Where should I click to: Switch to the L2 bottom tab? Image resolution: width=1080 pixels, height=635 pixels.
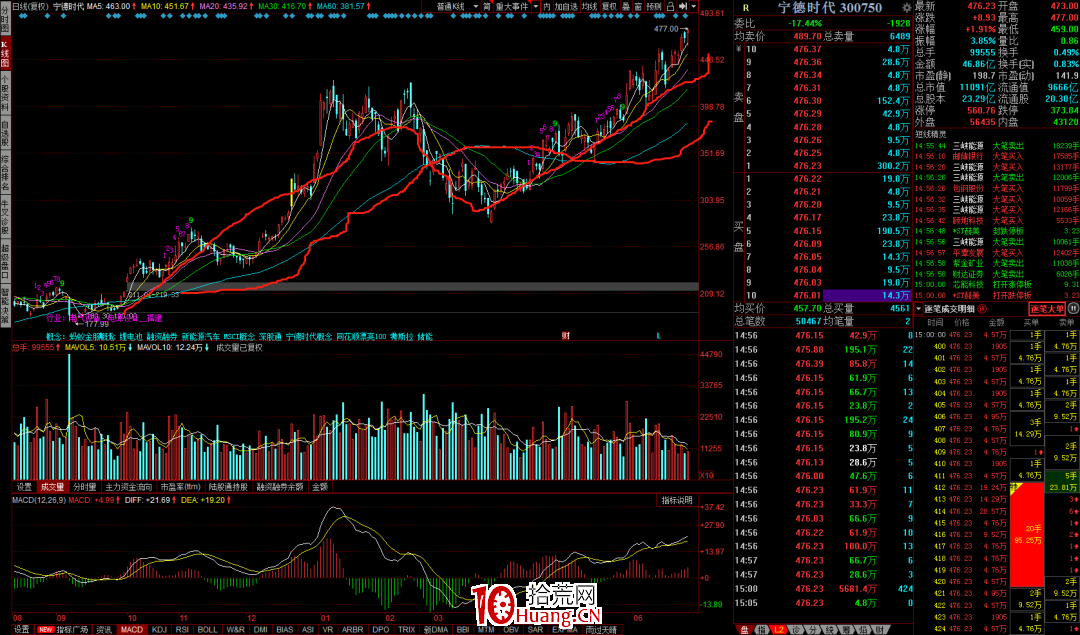click(x=779, y=629)
